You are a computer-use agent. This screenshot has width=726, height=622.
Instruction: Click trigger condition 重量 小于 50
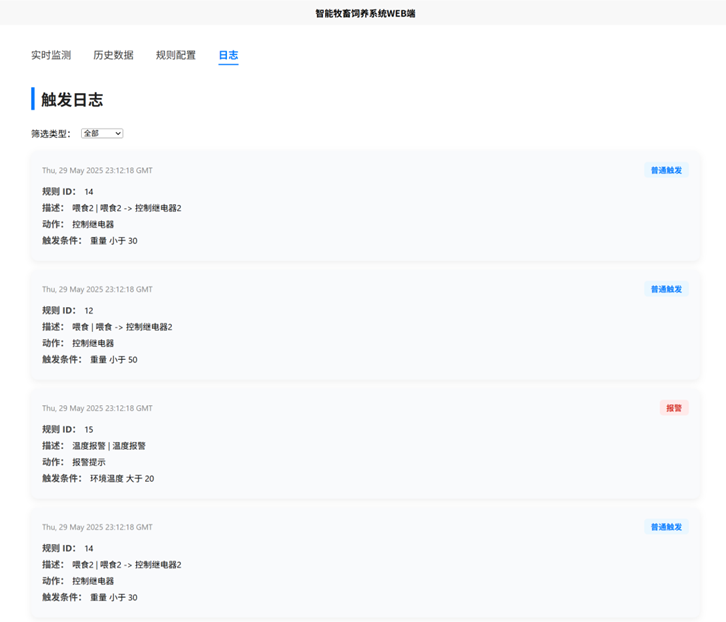(113, 359)
